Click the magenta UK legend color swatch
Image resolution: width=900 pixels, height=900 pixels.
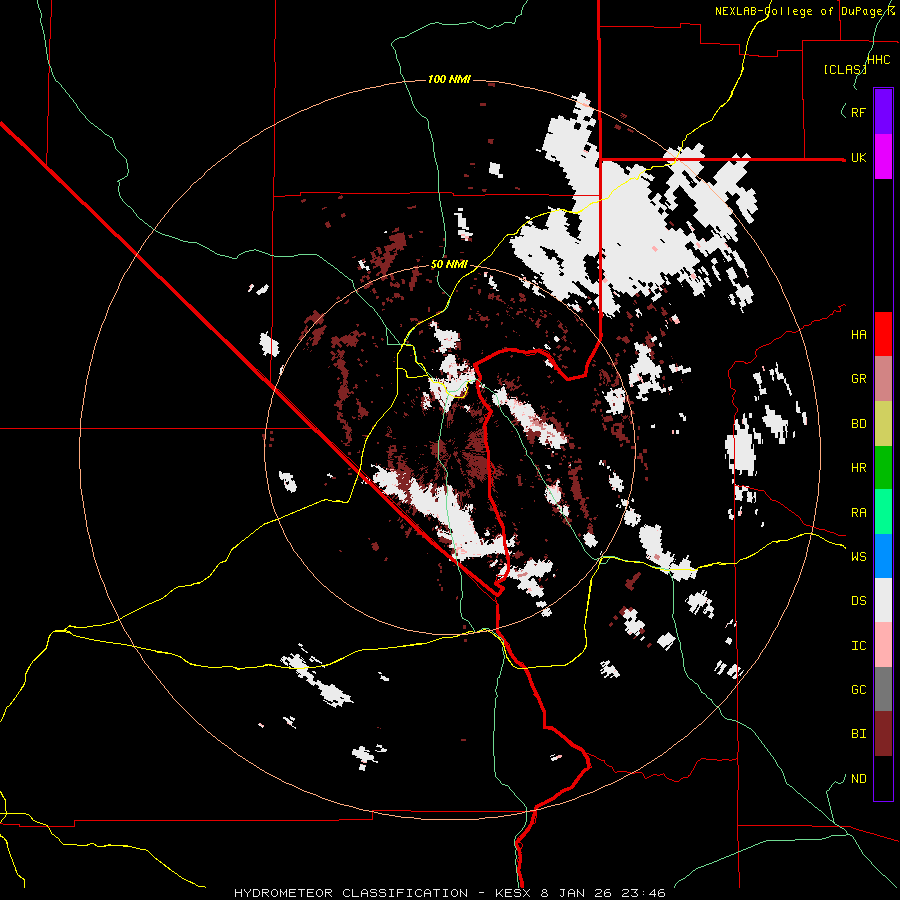[x=883, y=157]
